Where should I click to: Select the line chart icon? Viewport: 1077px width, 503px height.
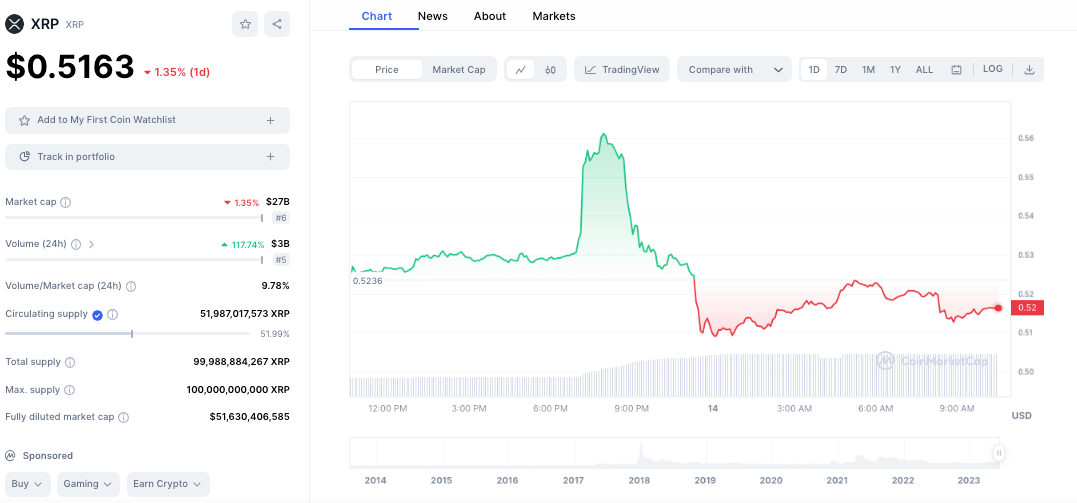click(x=520, y=70)
